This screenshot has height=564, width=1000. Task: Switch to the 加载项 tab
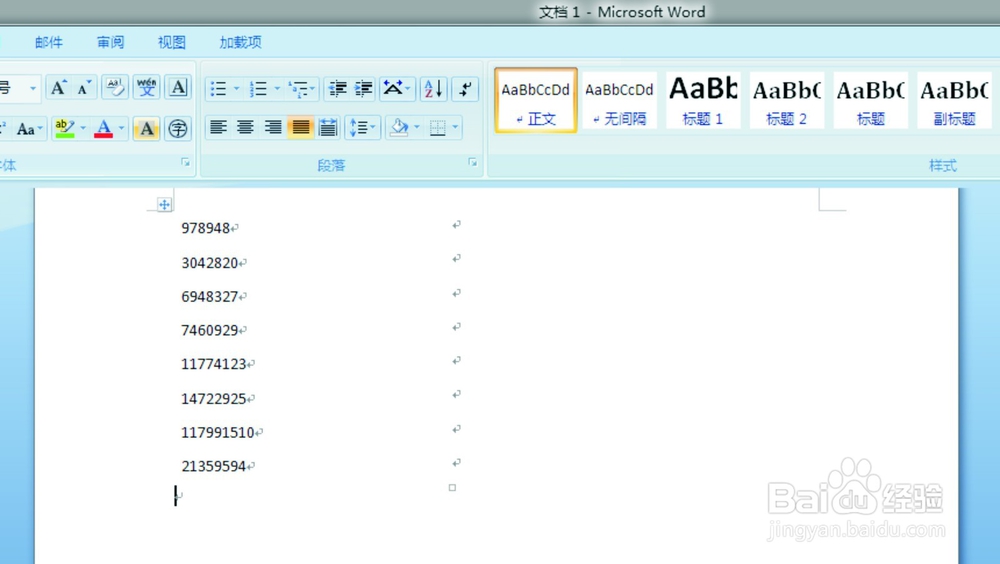[240, 42]
